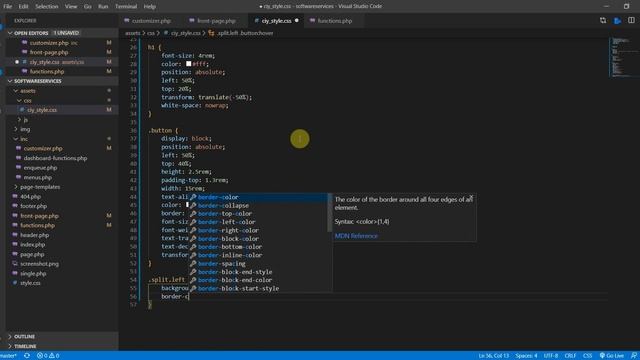Choose border-inline-color suggestion
The height and width of the screenshot is (360, 640).
(x=258, y=255)
